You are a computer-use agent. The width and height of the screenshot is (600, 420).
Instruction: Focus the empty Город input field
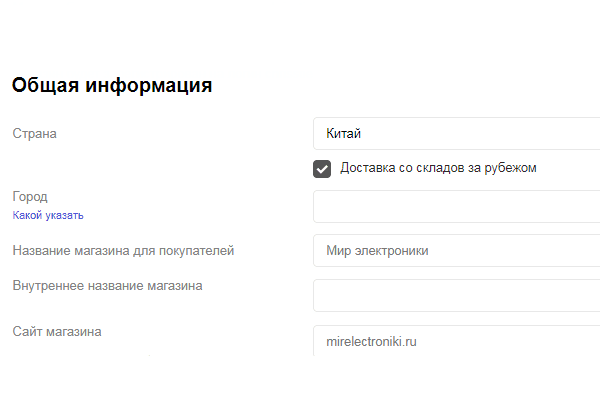456,206
